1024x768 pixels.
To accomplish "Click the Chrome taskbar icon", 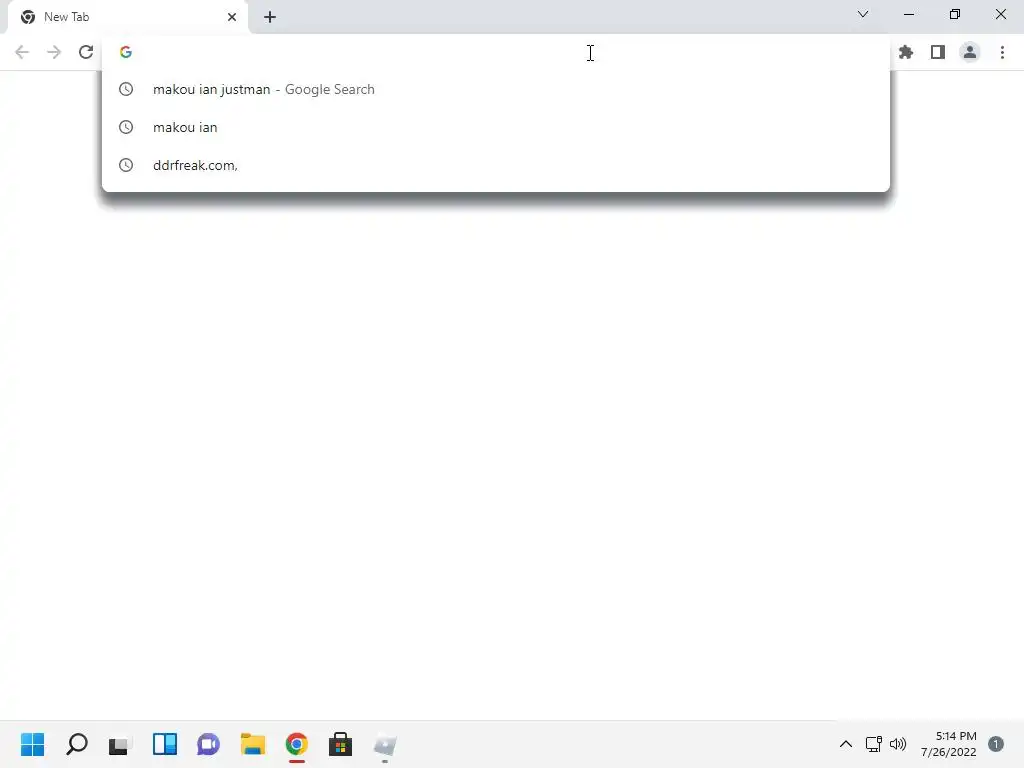I will click(x=296, y=744).
